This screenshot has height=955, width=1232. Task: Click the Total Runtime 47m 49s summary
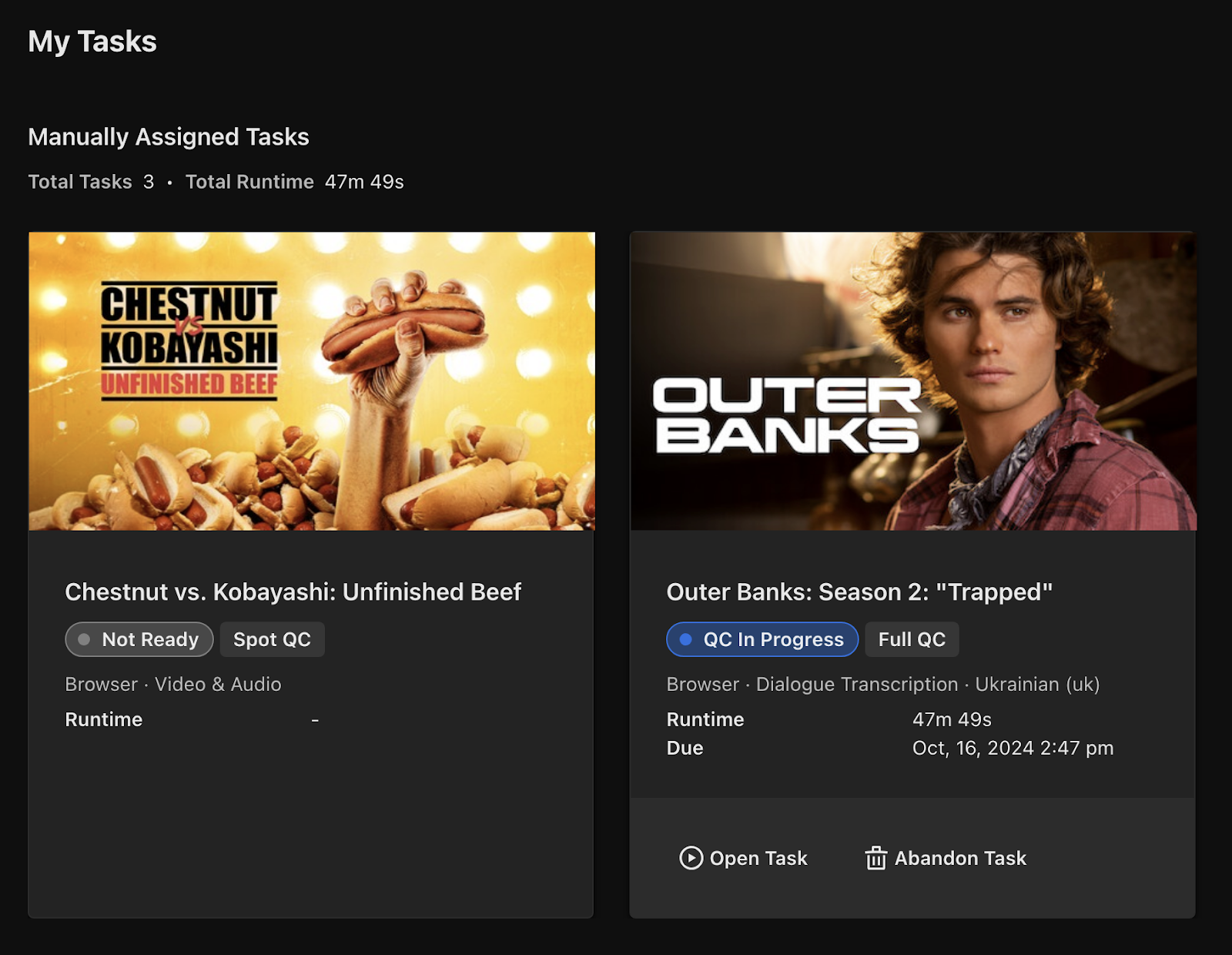tap(294, 182)
